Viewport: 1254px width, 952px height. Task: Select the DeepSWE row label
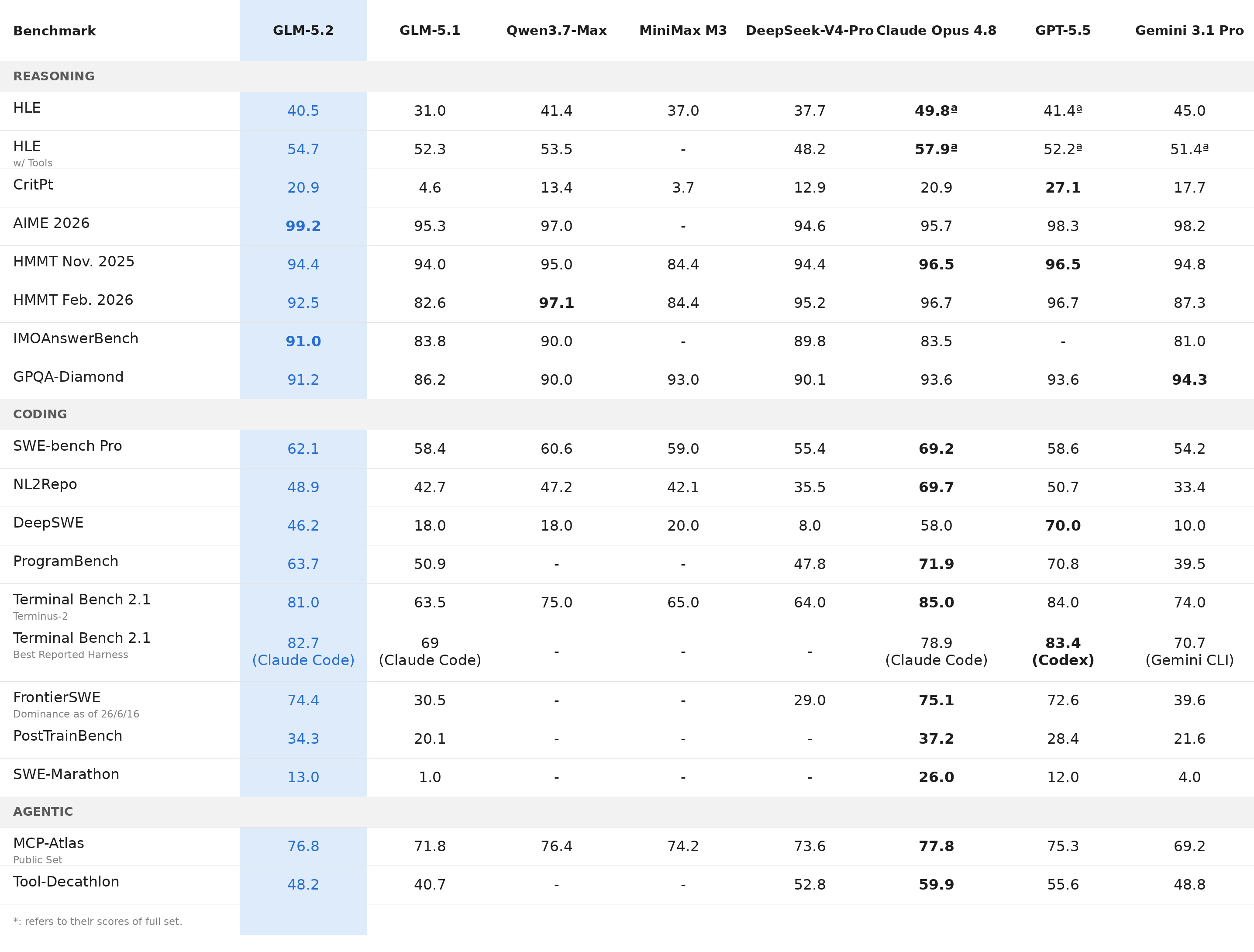[x=48, y=523]
